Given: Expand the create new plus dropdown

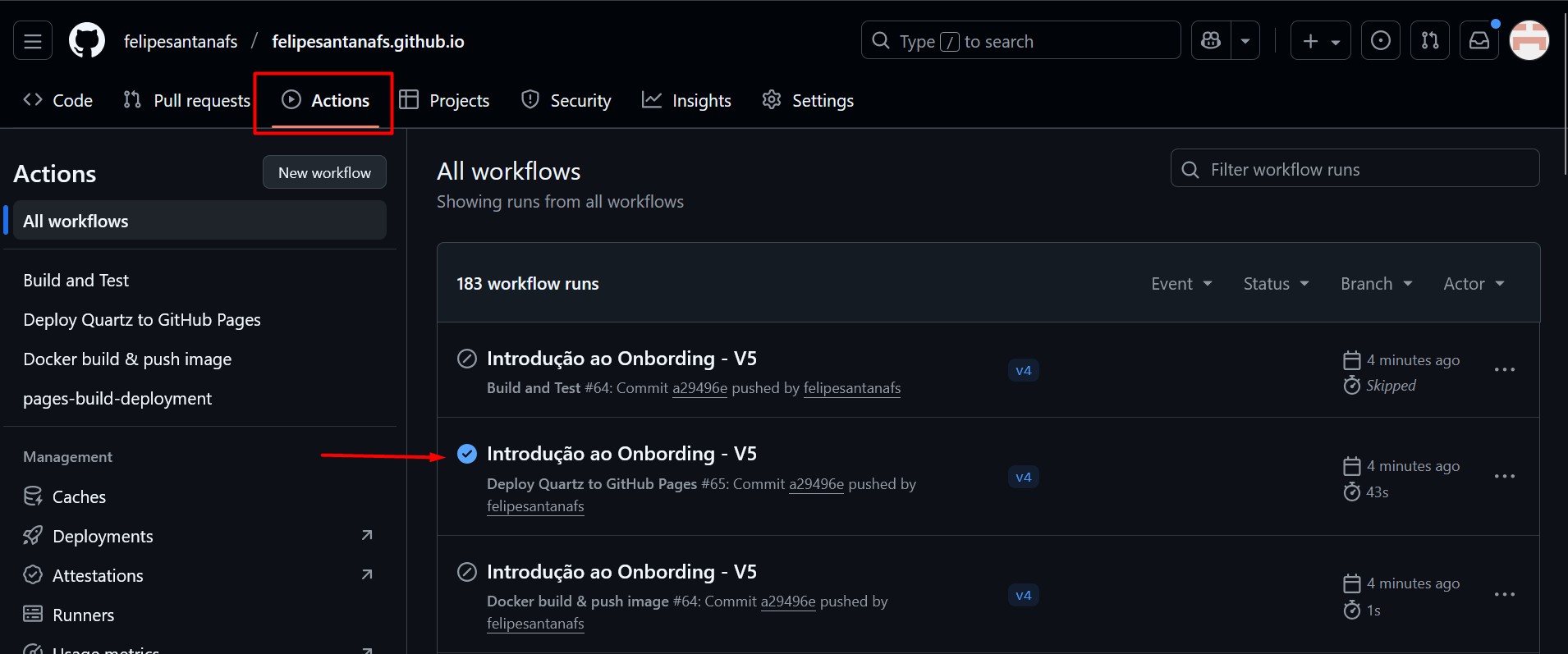Looking at the screenshot, I should (x=1320, y=41).
